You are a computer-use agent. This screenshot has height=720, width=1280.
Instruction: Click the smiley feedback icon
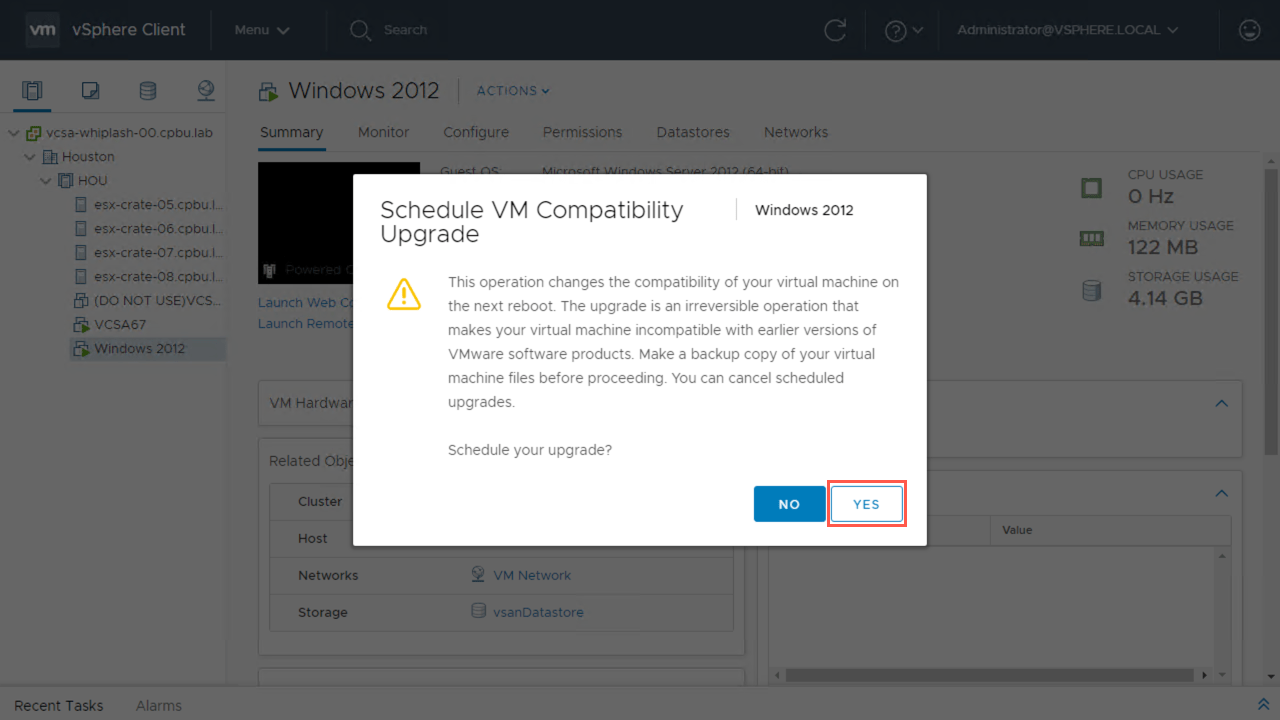(x=1249, y=30)
